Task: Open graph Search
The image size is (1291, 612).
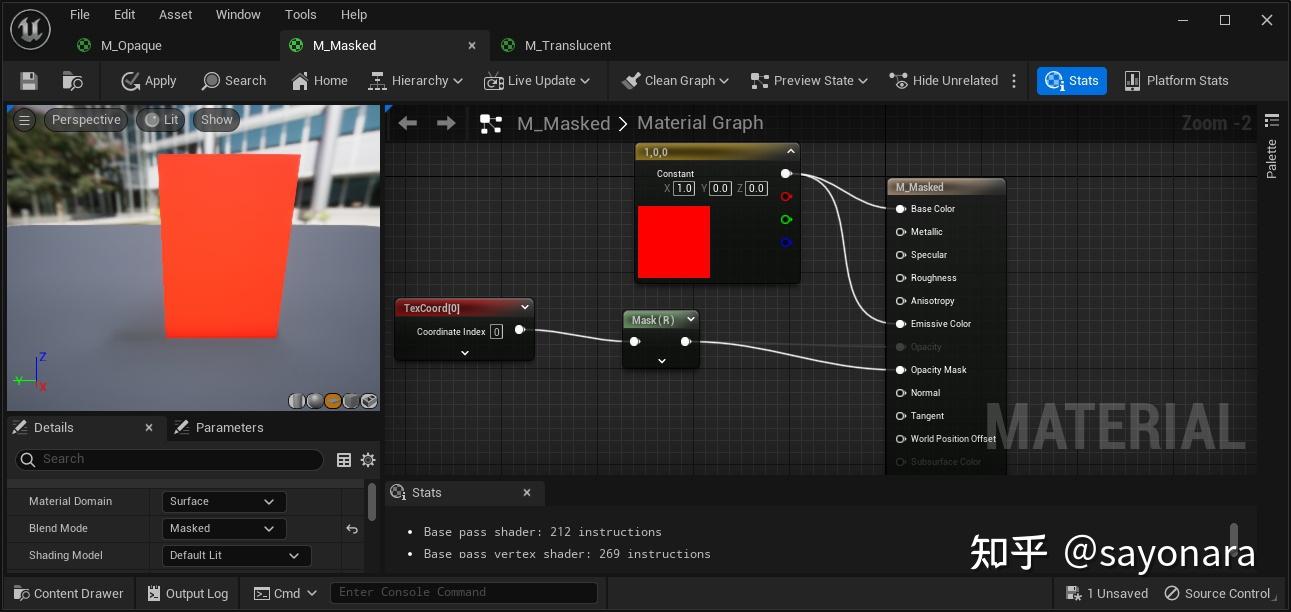Action: click(x=234, y=80)
